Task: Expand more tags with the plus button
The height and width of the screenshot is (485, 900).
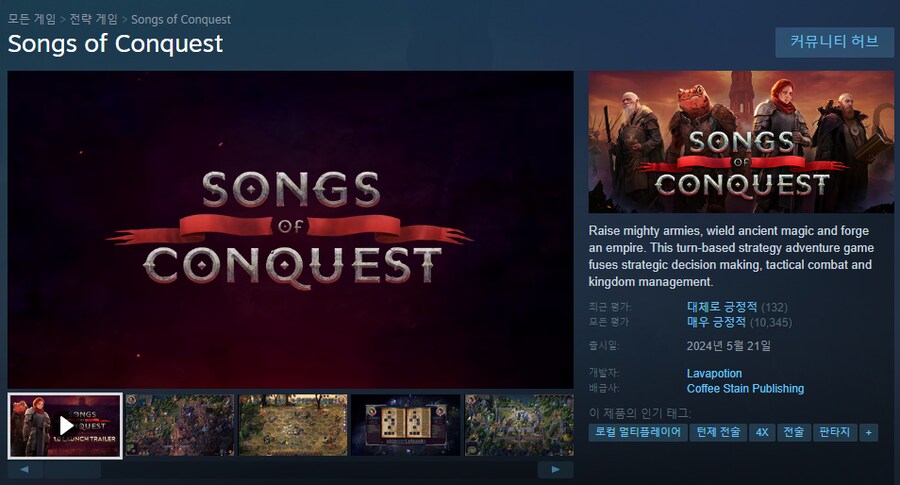Action: (x=868, y=432)
